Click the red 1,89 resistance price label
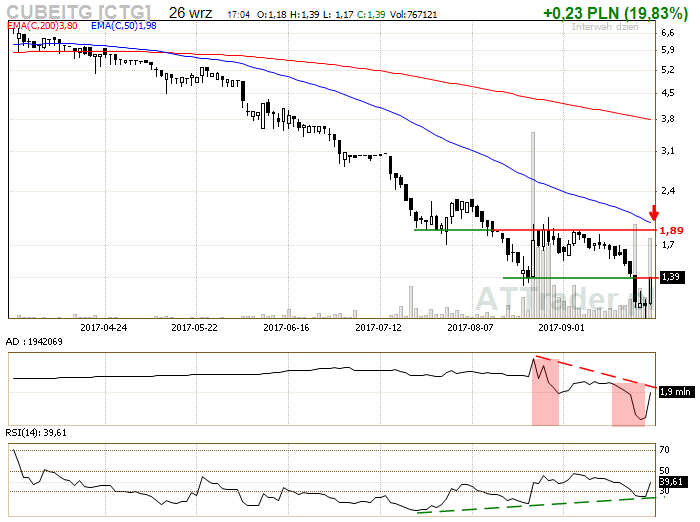This screenshot has height=522, width=700. point(672,230)
